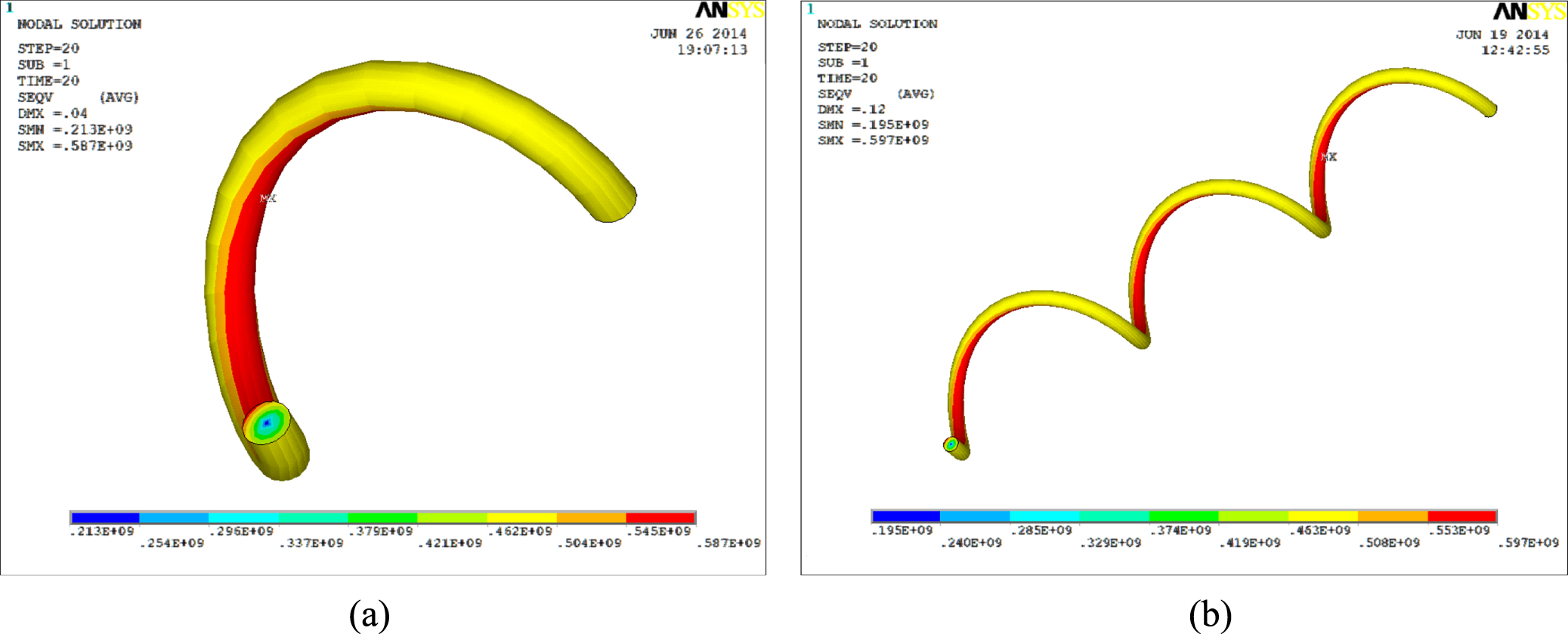Click the "SMX =.587E+09" line
The width and height of the screenshot is (1568, 634).
pos(75,146)
